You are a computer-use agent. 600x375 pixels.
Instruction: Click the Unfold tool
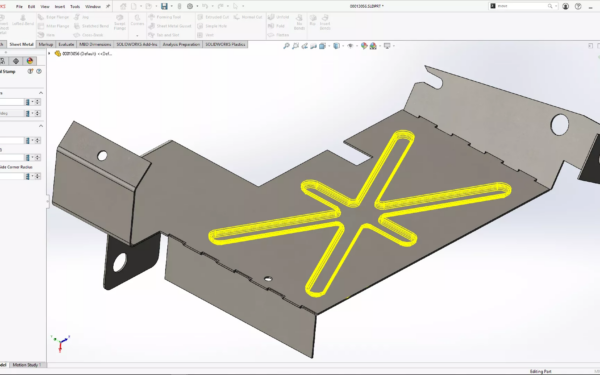[x=279, y=17]
